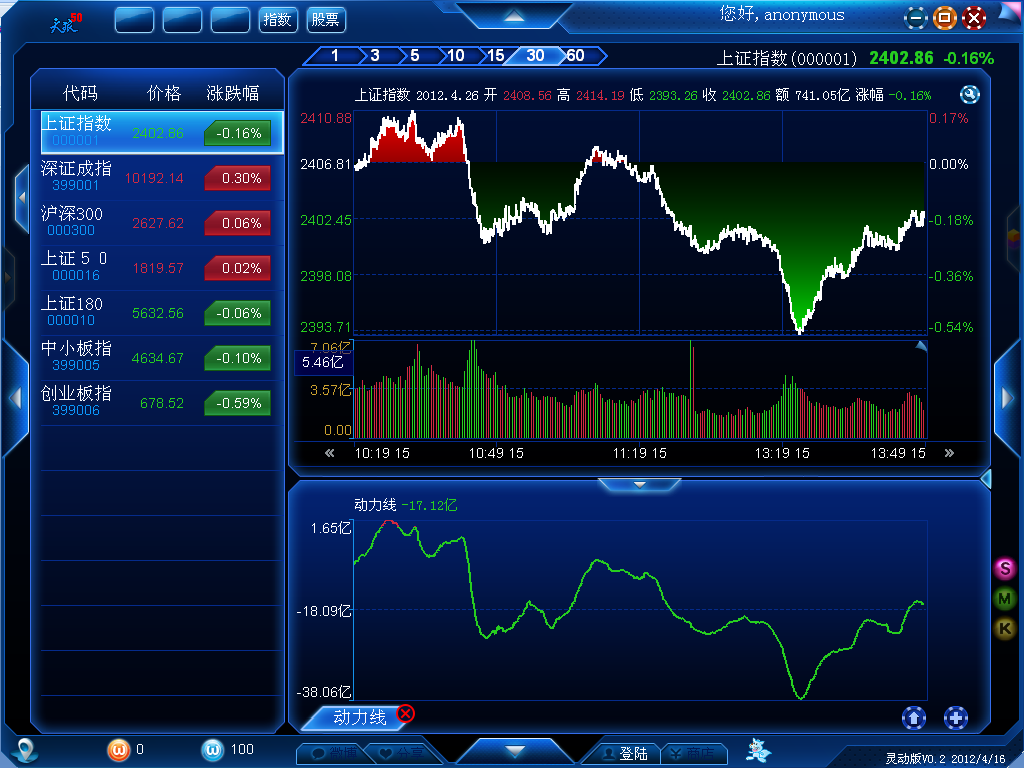The width and height of the screenshot is (1024, 768).
Task: Click the blue up-arrow circle icon
Action: [914, 718]
